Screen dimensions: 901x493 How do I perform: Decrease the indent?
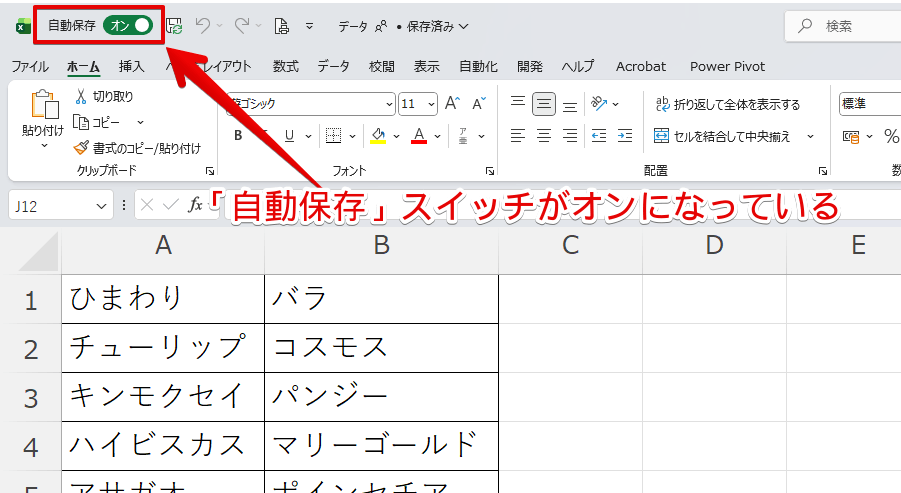599,136
